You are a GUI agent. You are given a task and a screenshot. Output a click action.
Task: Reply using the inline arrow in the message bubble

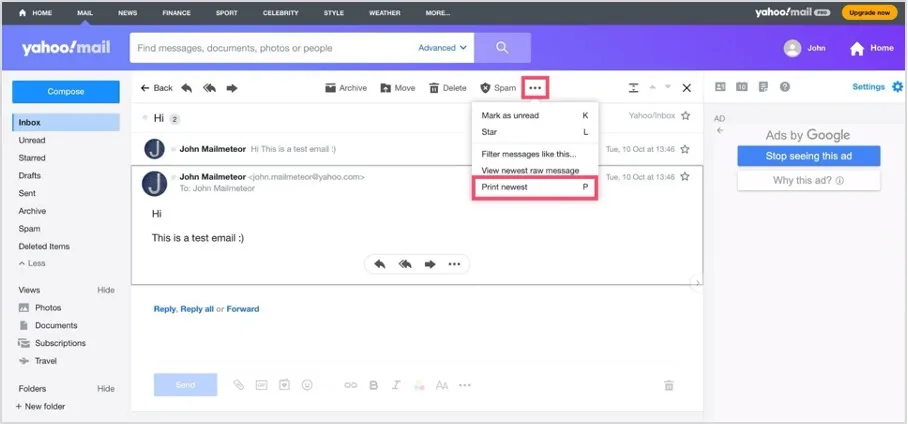coord(380,264)
